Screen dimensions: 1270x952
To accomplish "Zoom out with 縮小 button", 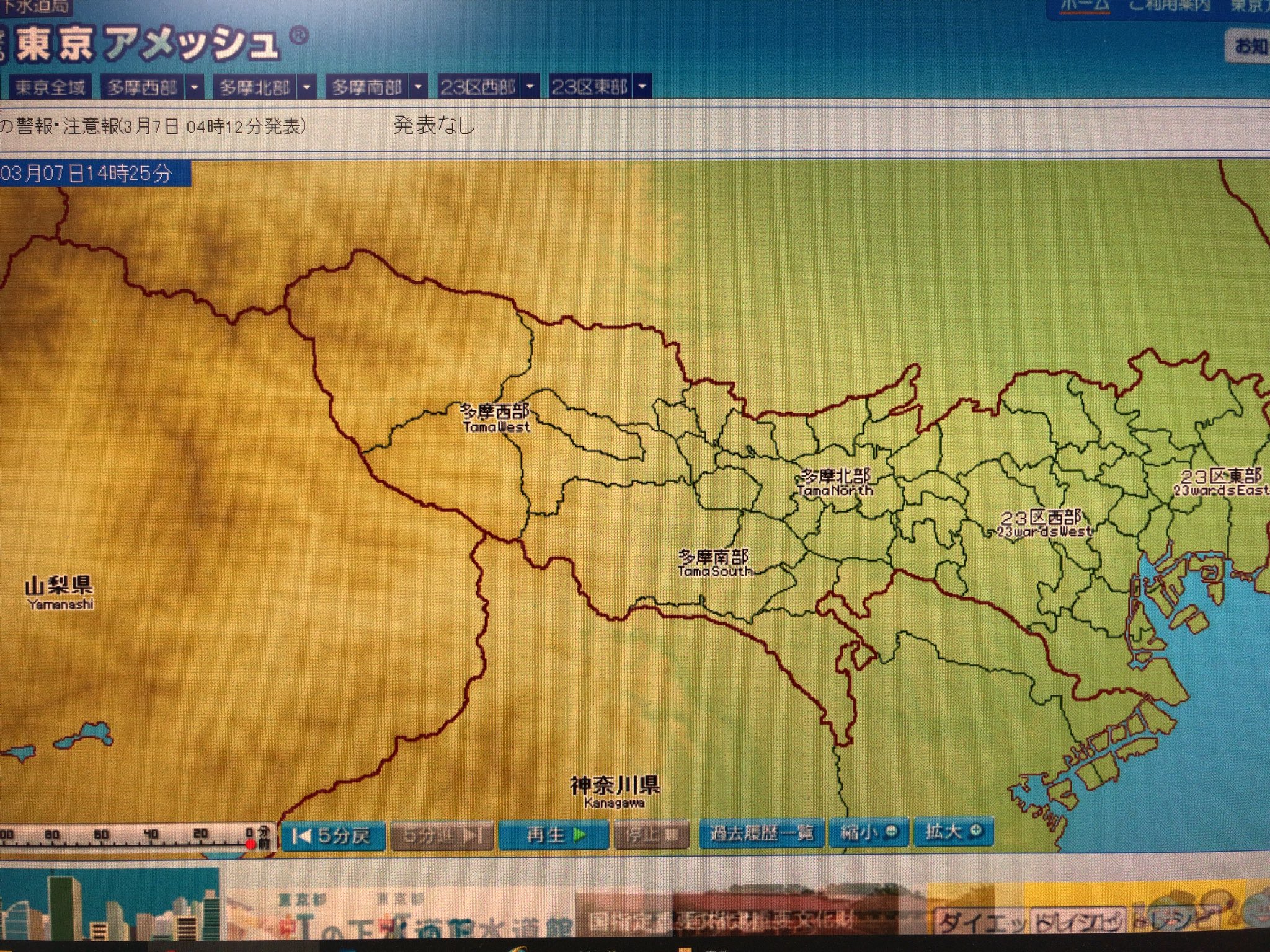I will pos(868,832).
